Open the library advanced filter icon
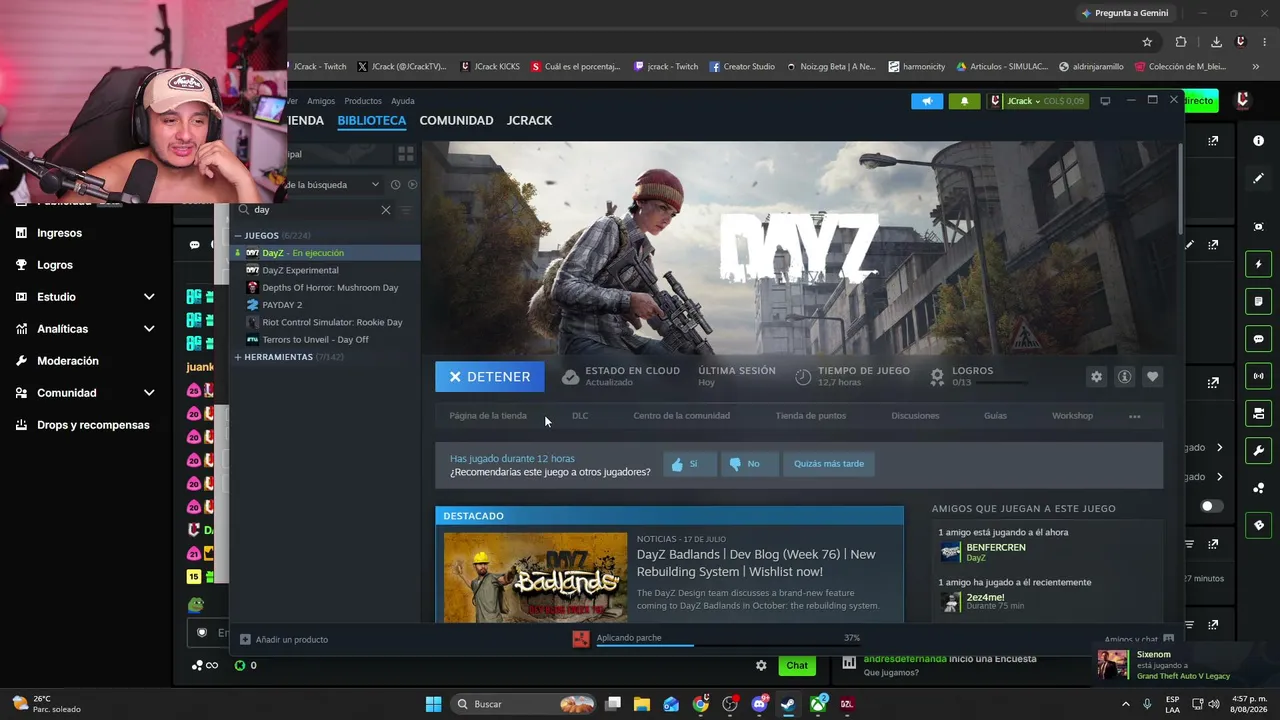This screenshot has height=720, width=1280. point(406,210)
